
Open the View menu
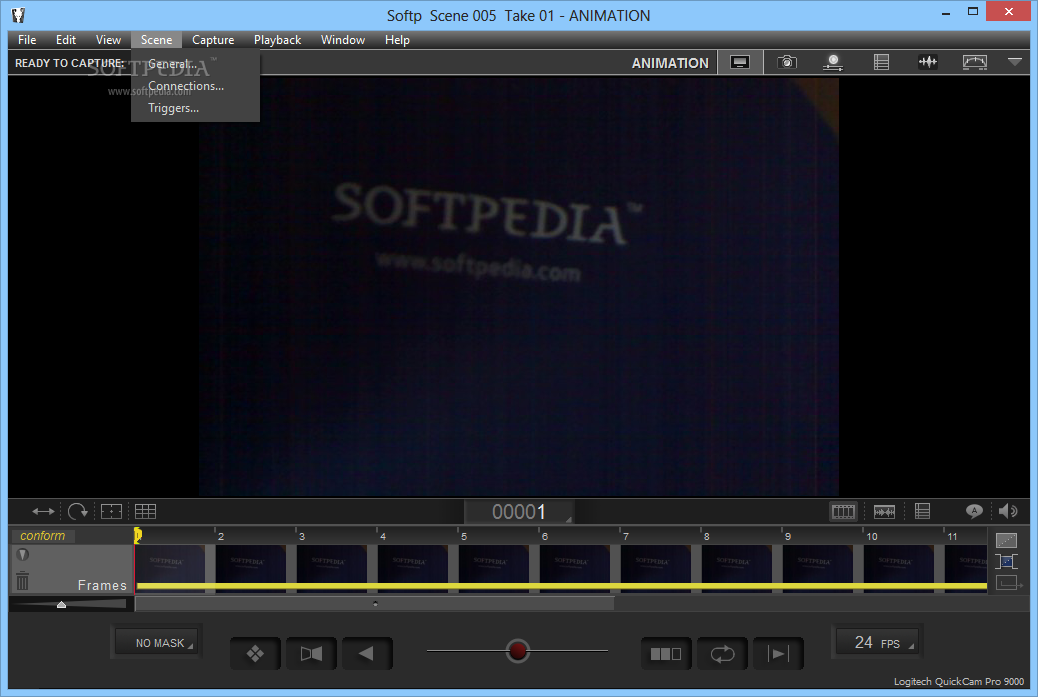[108, 40]
